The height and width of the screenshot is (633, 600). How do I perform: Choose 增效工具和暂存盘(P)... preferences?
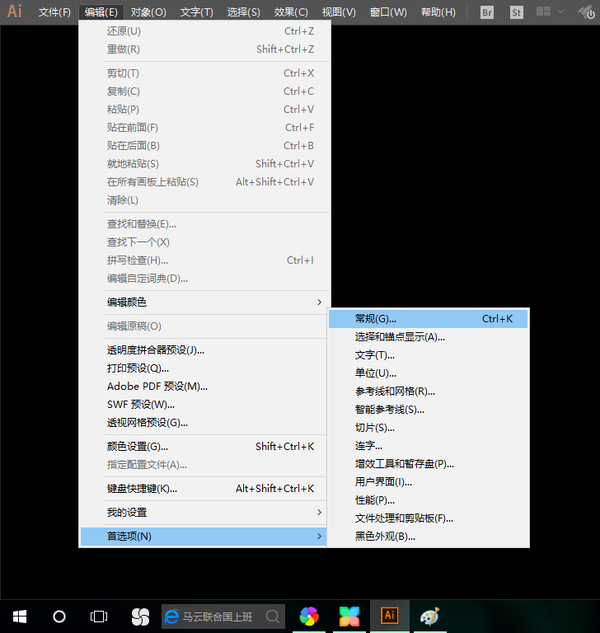[x=428, y=464]
